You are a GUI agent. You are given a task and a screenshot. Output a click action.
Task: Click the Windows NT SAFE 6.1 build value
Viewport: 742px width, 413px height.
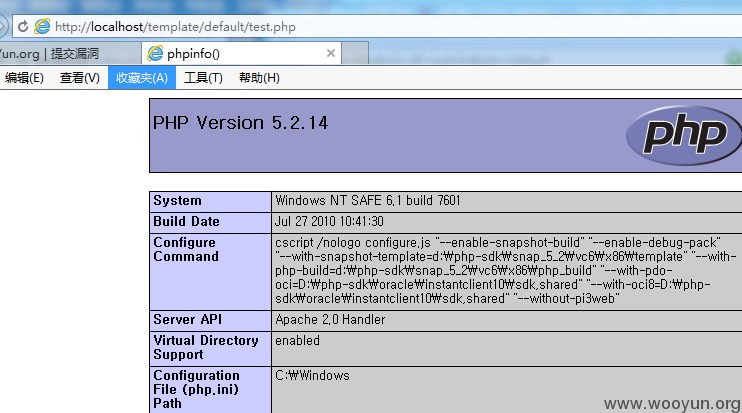click(x=368, y=201)
